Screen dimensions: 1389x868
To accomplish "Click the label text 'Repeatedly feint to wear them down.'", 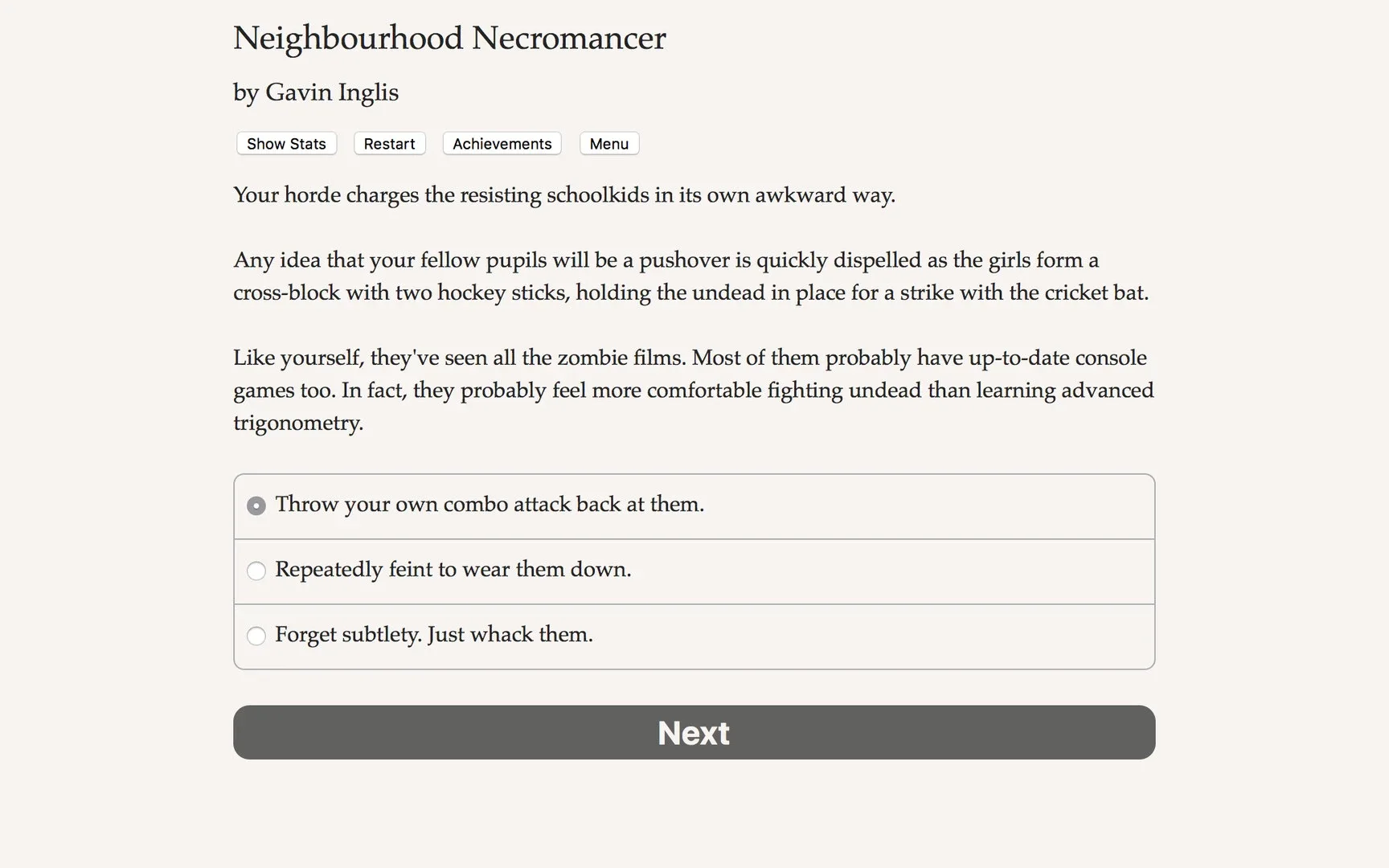I will (453, 569).
